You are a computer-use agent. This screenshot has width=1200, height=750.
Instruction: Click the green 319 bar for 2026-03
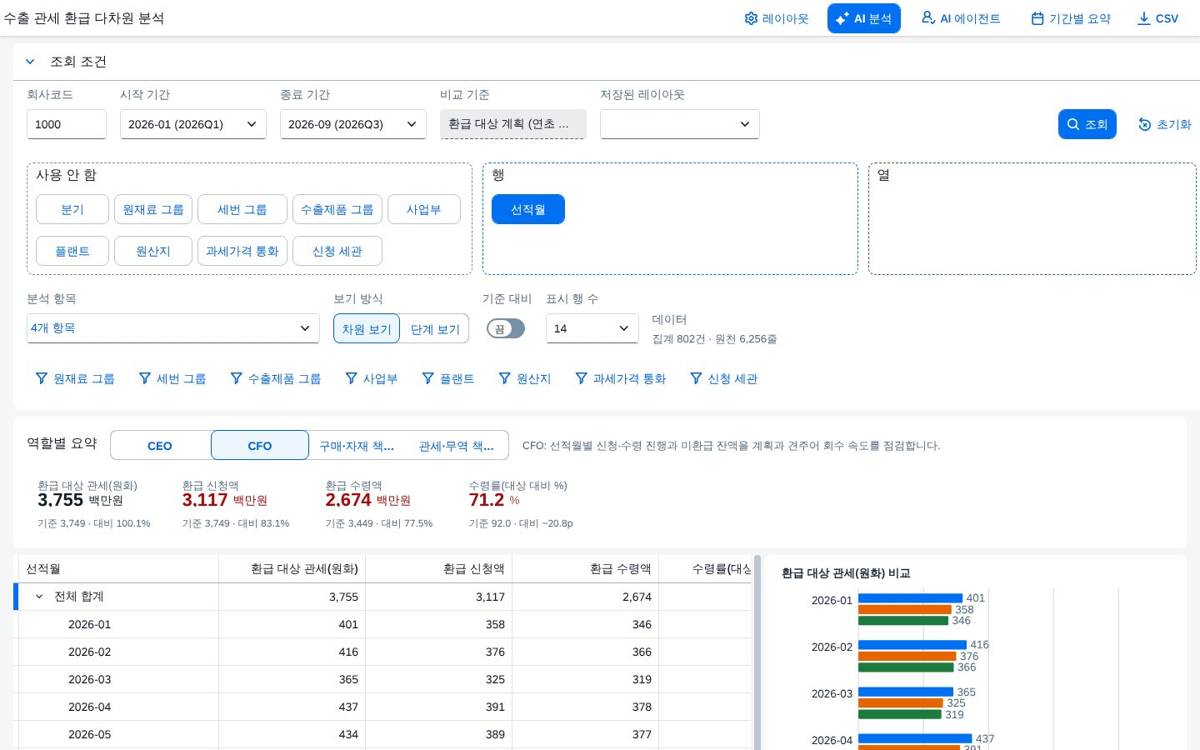[x=899, y=714]
